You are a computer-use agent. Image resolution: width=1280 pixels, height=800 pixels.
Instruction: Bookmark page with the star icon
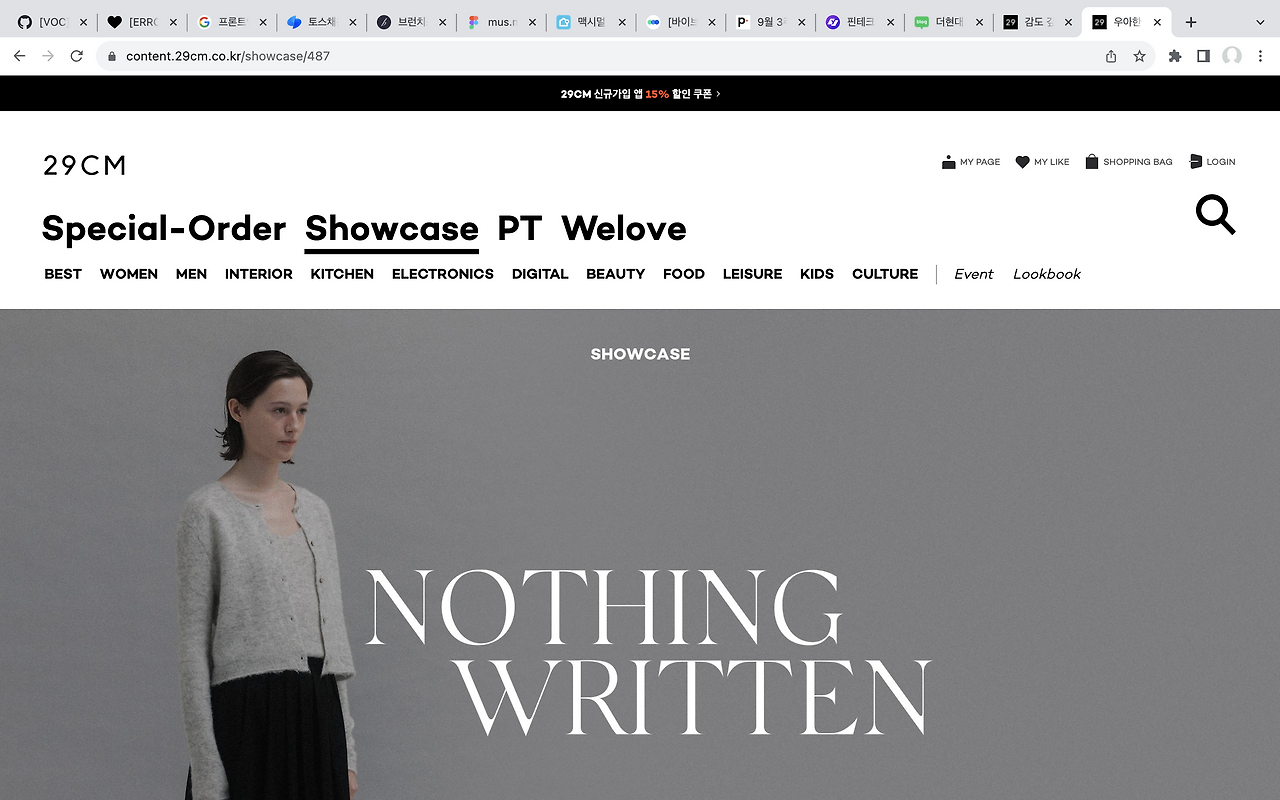(x=1139, y=56)
